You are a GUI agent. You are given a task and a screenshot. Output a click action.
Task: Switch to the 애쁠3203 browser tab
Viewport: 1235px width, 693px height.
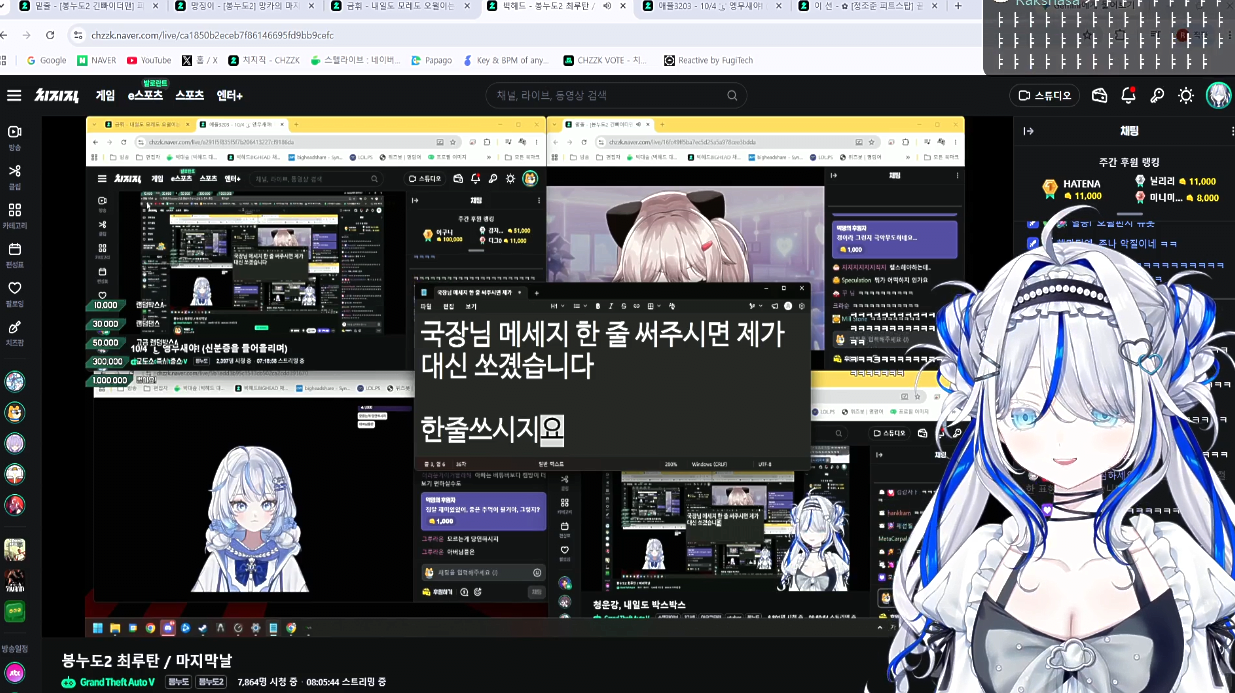pos(714,6)
